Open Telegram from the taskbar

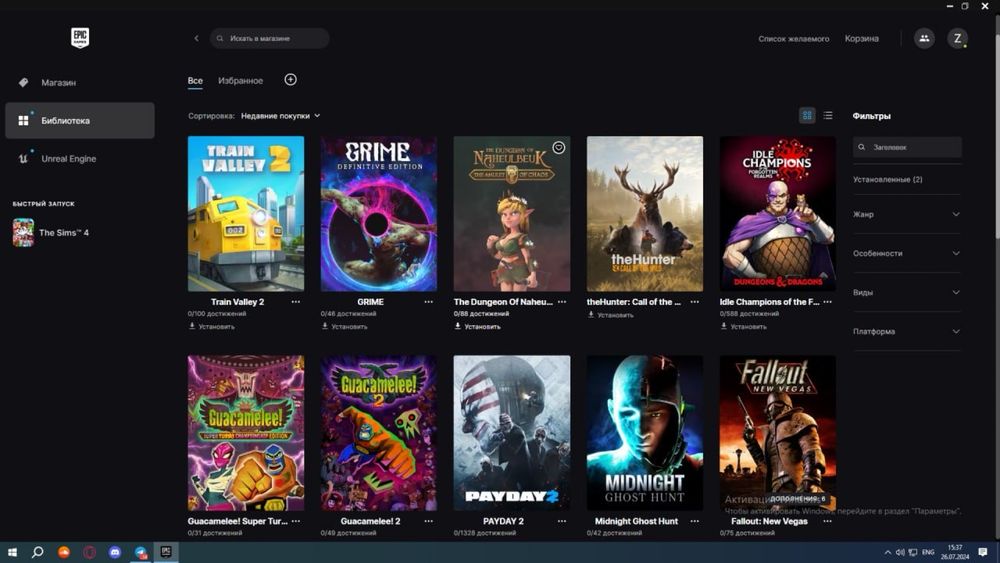(141, 552)
